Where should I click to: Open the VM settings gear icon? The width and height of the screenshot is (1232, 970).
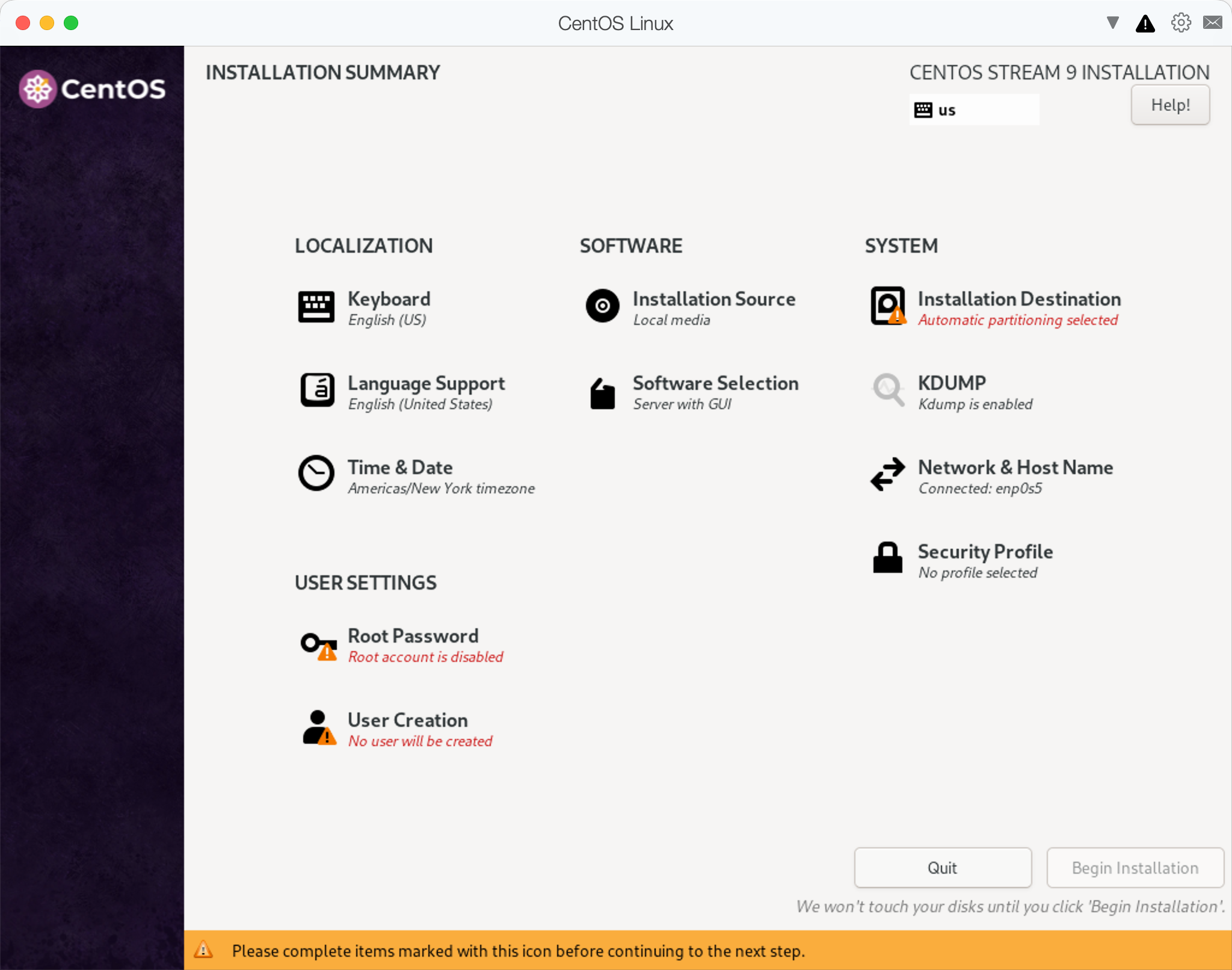(x=1181, y=23)
